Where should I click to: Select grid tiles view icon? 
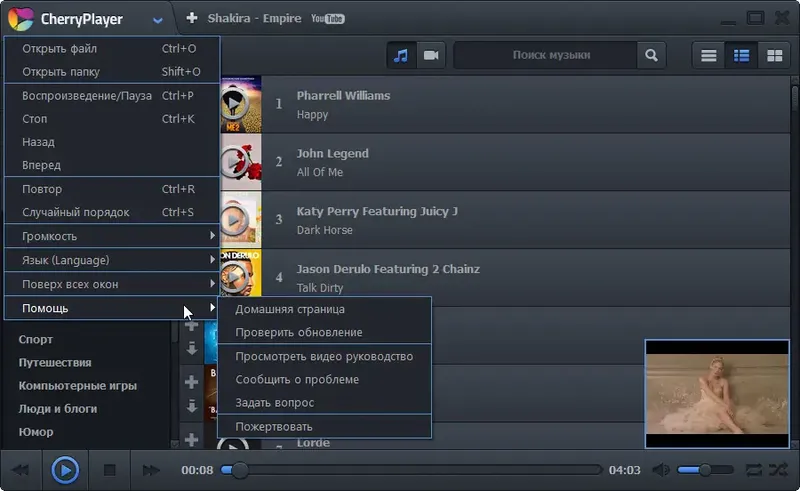pyautogui.click(x=774, y=55)
